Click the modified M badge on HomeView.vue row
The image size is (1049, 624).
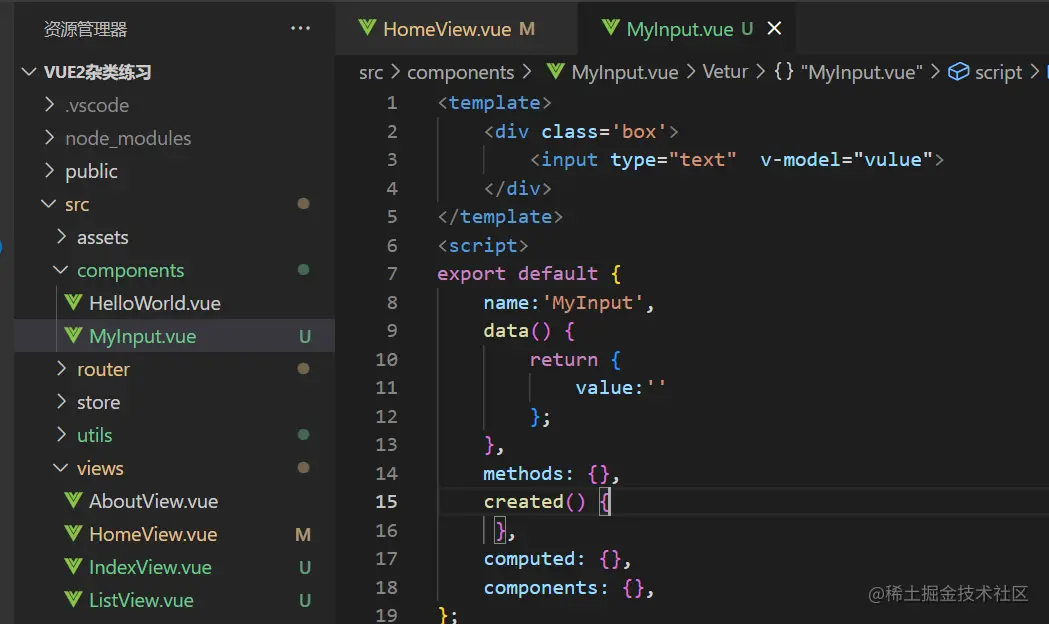click(303, 534)
